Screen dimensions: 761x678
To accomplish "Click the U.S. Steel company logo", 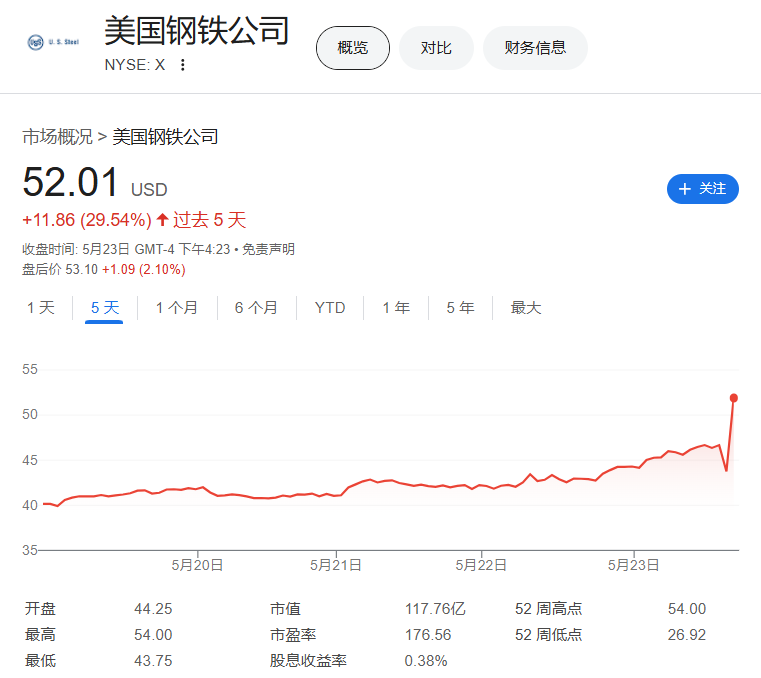I will pos(53,42).
